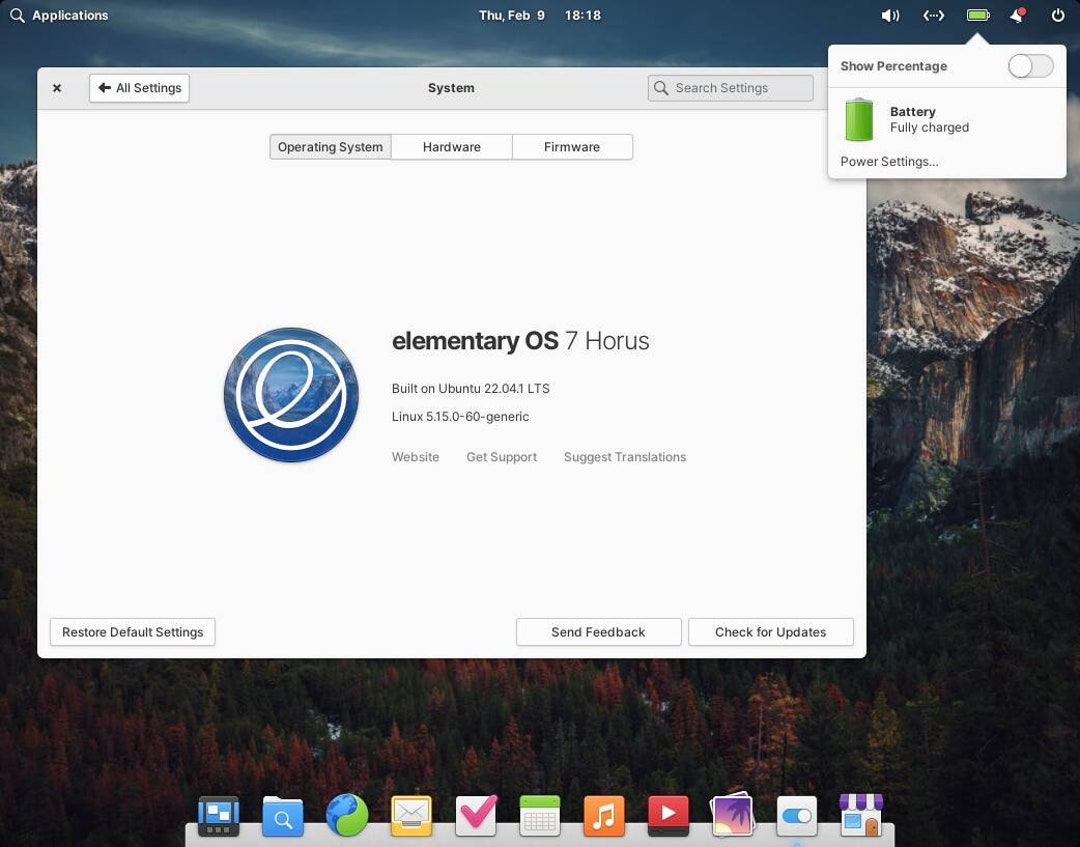
Task: Launch the Music app in the dock
Action: (604, 816)
